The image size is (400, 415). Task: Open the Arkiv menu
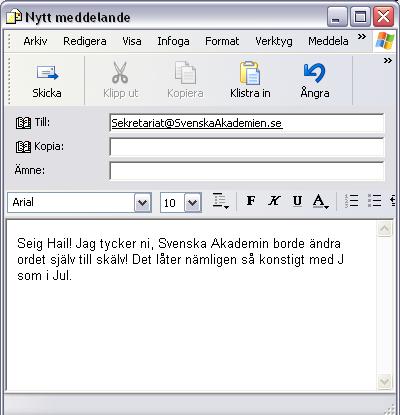coord(35,41)
